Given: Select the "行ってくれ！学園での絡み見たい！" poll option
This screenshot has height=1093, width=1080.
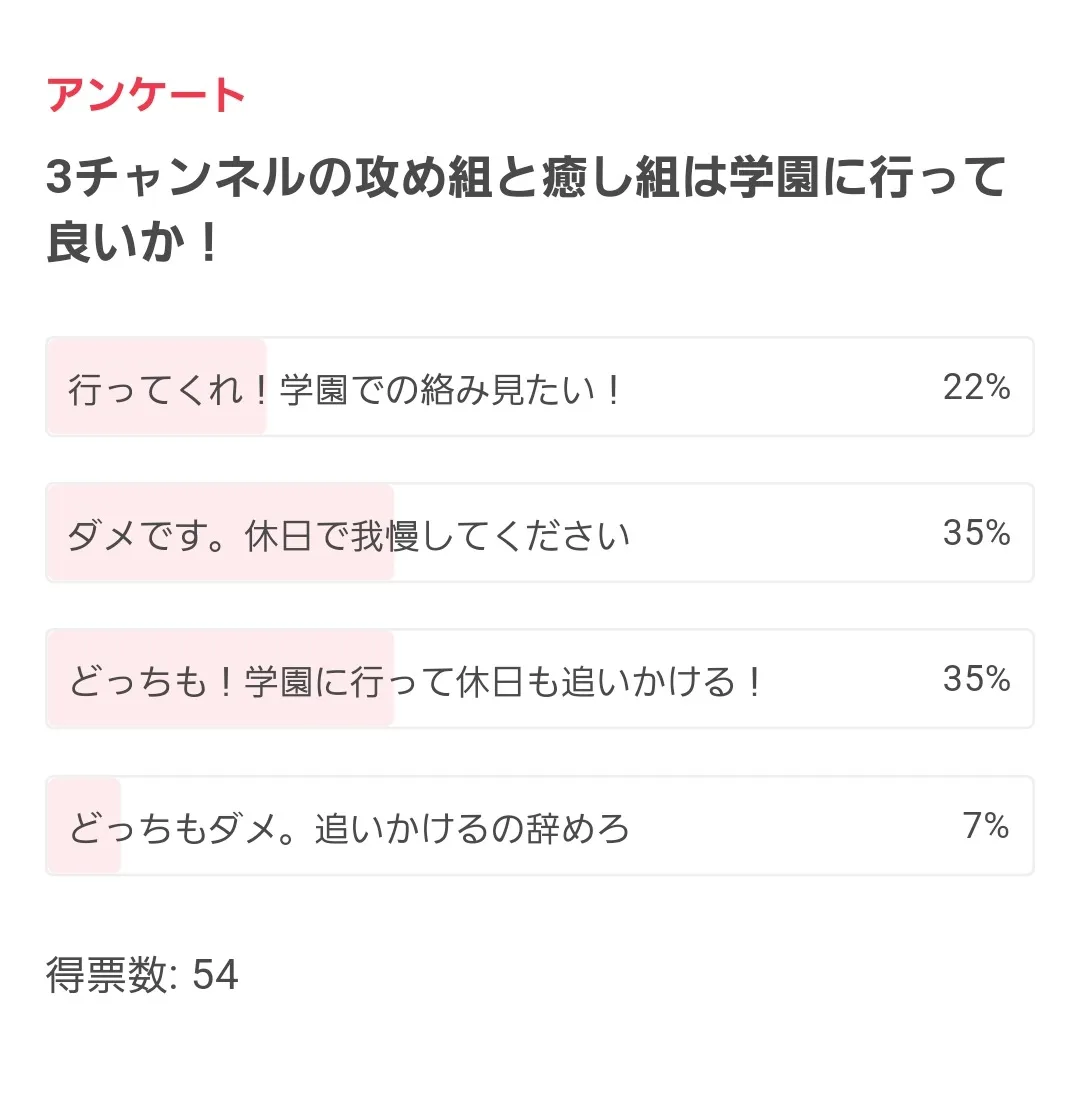Looking at the screenshot, I should coord(345,389).
